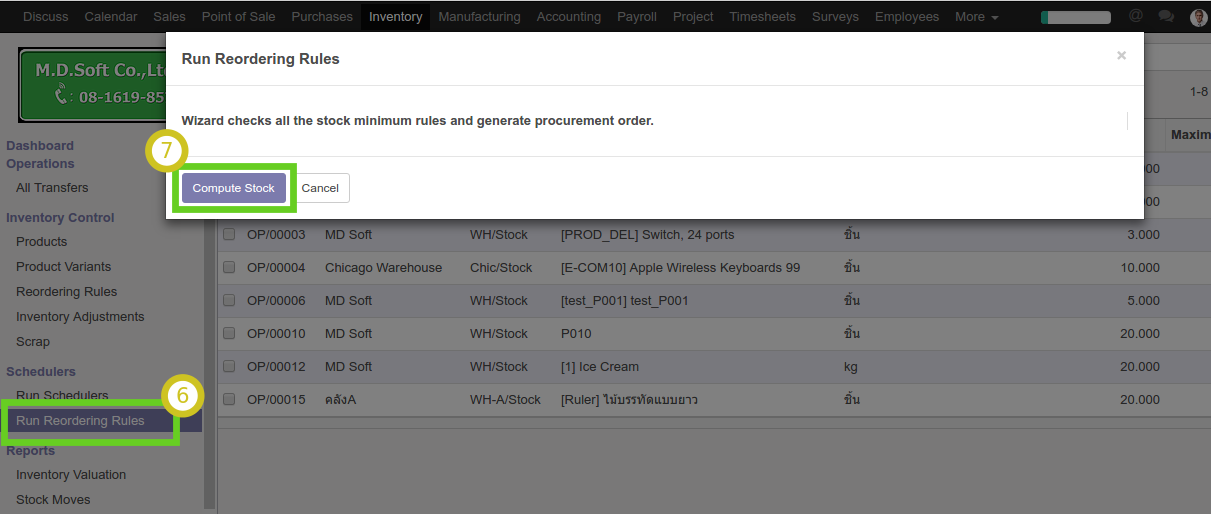This screenshot has height=514, width=1211.
Task: Expand the More dropdown in top menu
Action: tap(976, 17)
